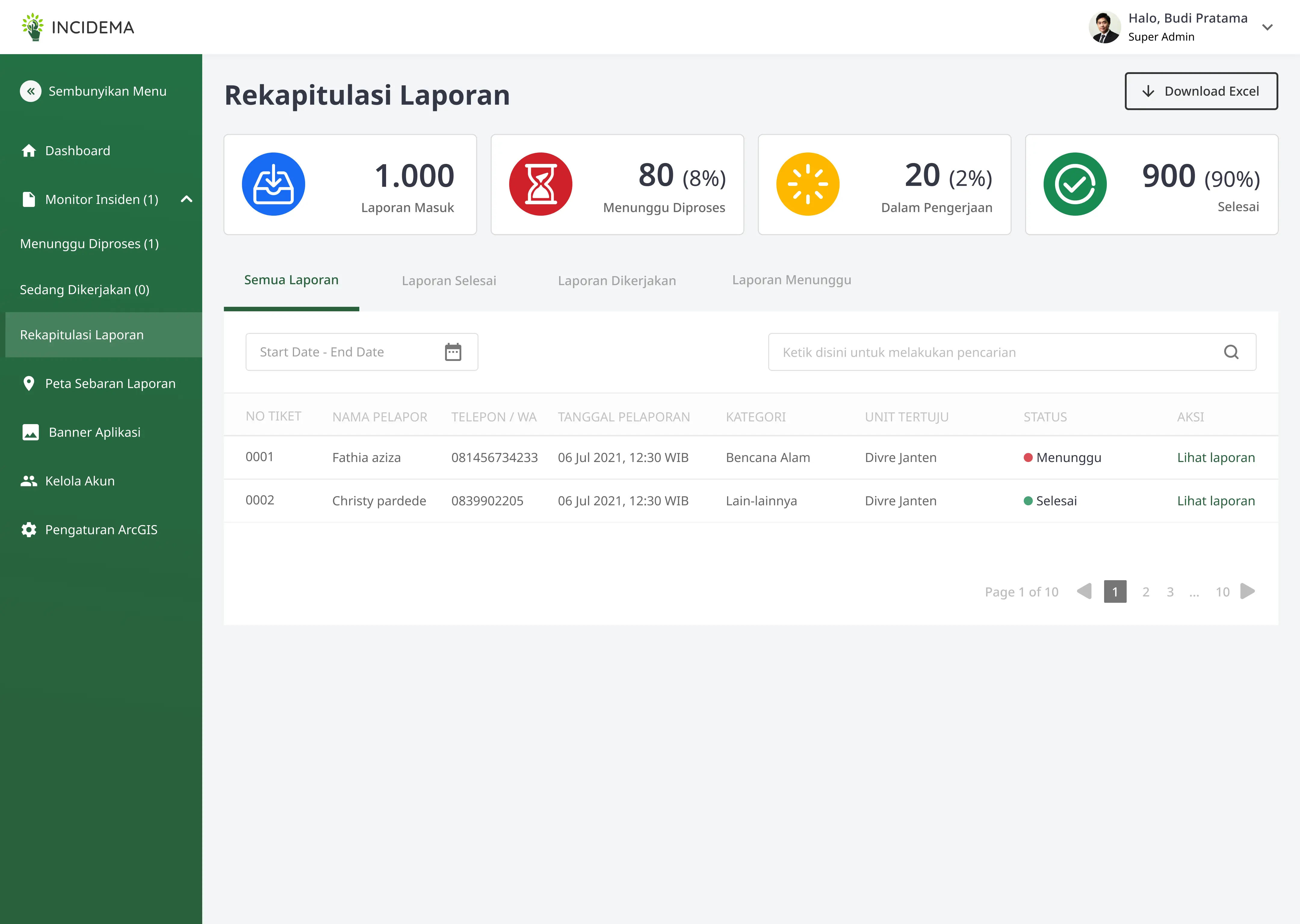Click the Dashboard home icon
Image resolution: width=1300 pixels, height=924 pixels.
click(29, 151)
